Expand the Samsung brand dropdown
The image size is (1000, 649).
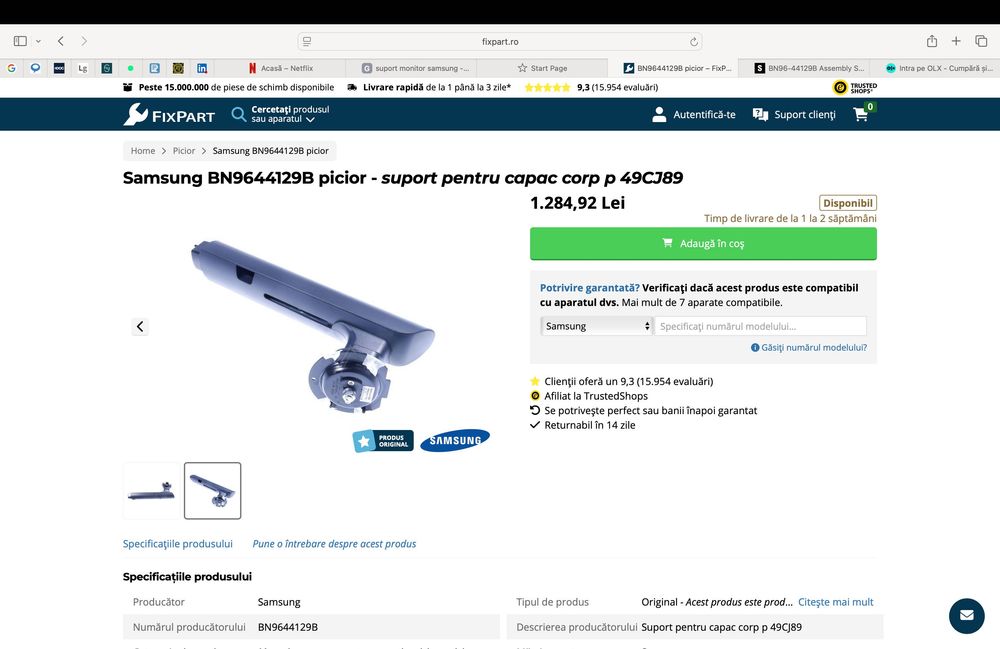(596, 326)
